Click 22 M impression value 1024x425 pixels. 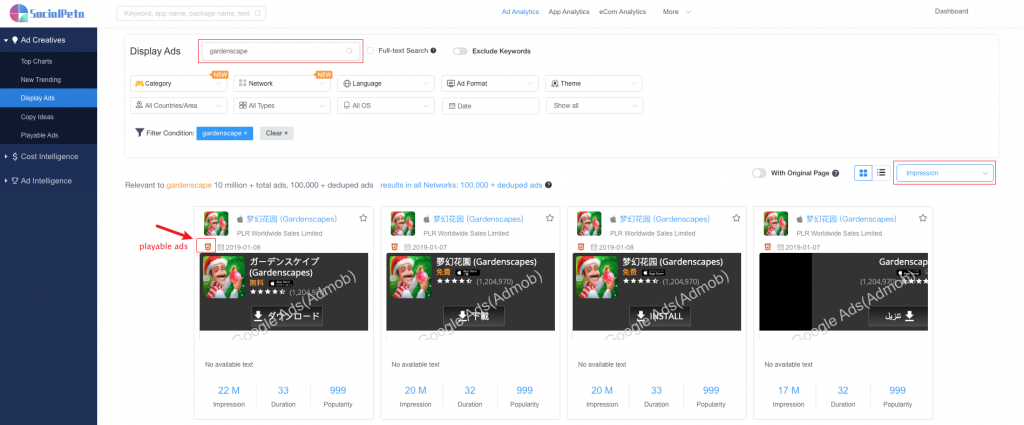229,390
